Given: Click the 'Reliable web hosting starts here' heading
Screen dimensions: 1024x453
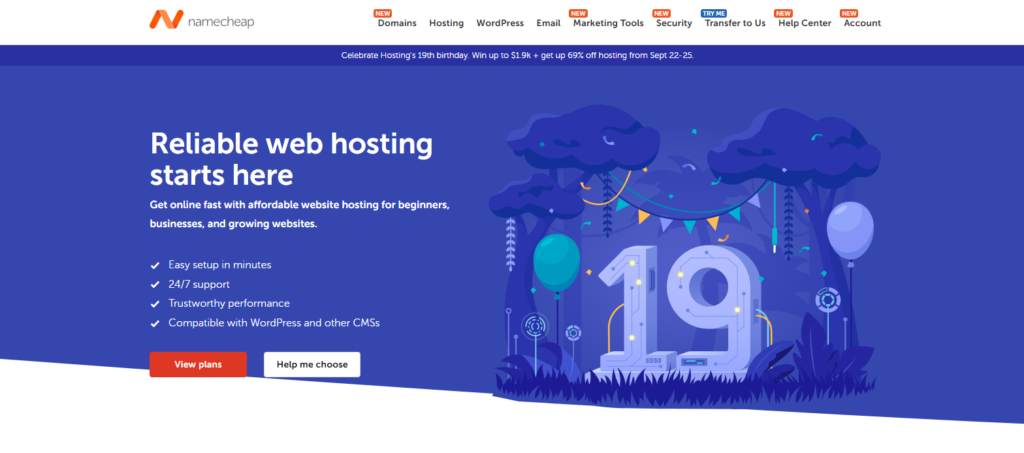Looking at the screenshot, I should click(x=291, y=160).
